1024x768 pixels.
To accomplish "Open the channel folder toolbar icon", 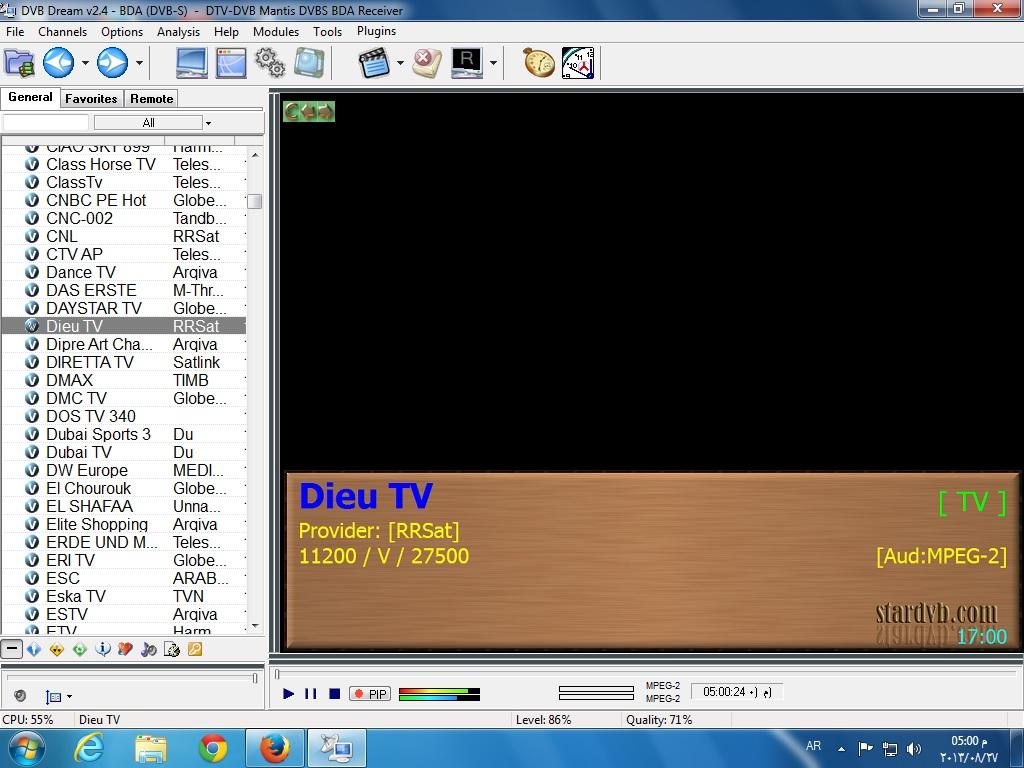I will [x=19, y=63].
